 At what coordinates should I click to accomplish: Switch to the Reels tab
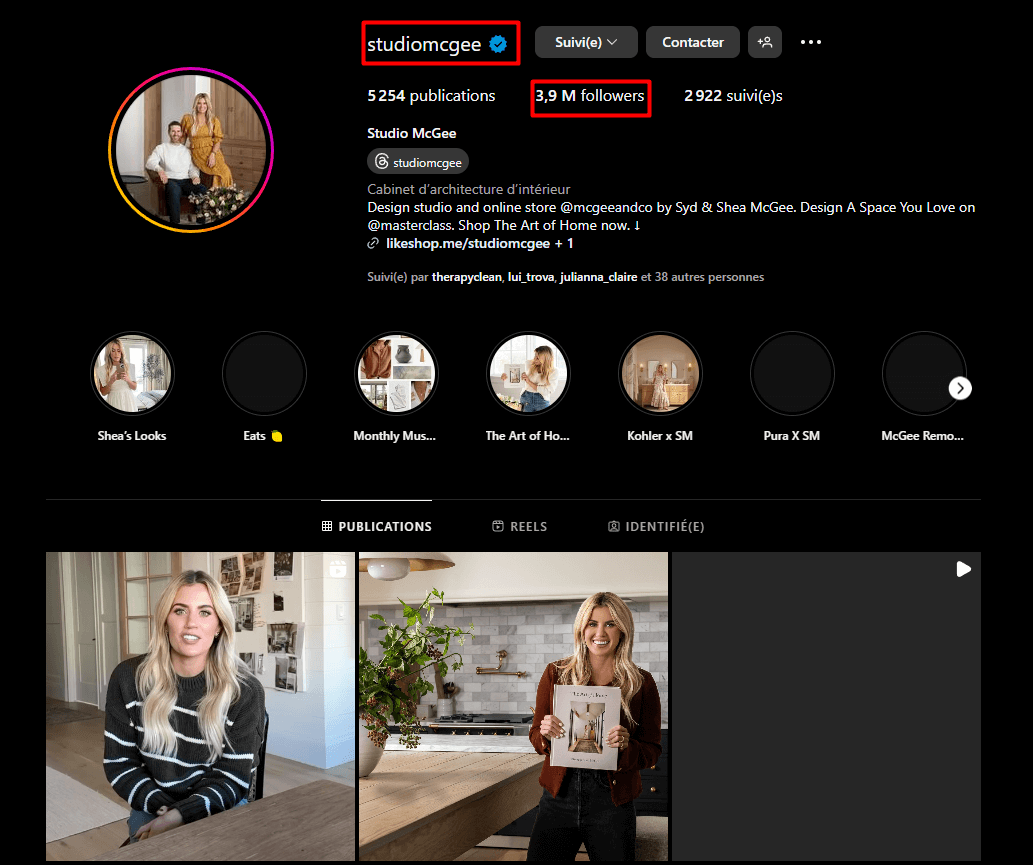[x=520, y=526]
